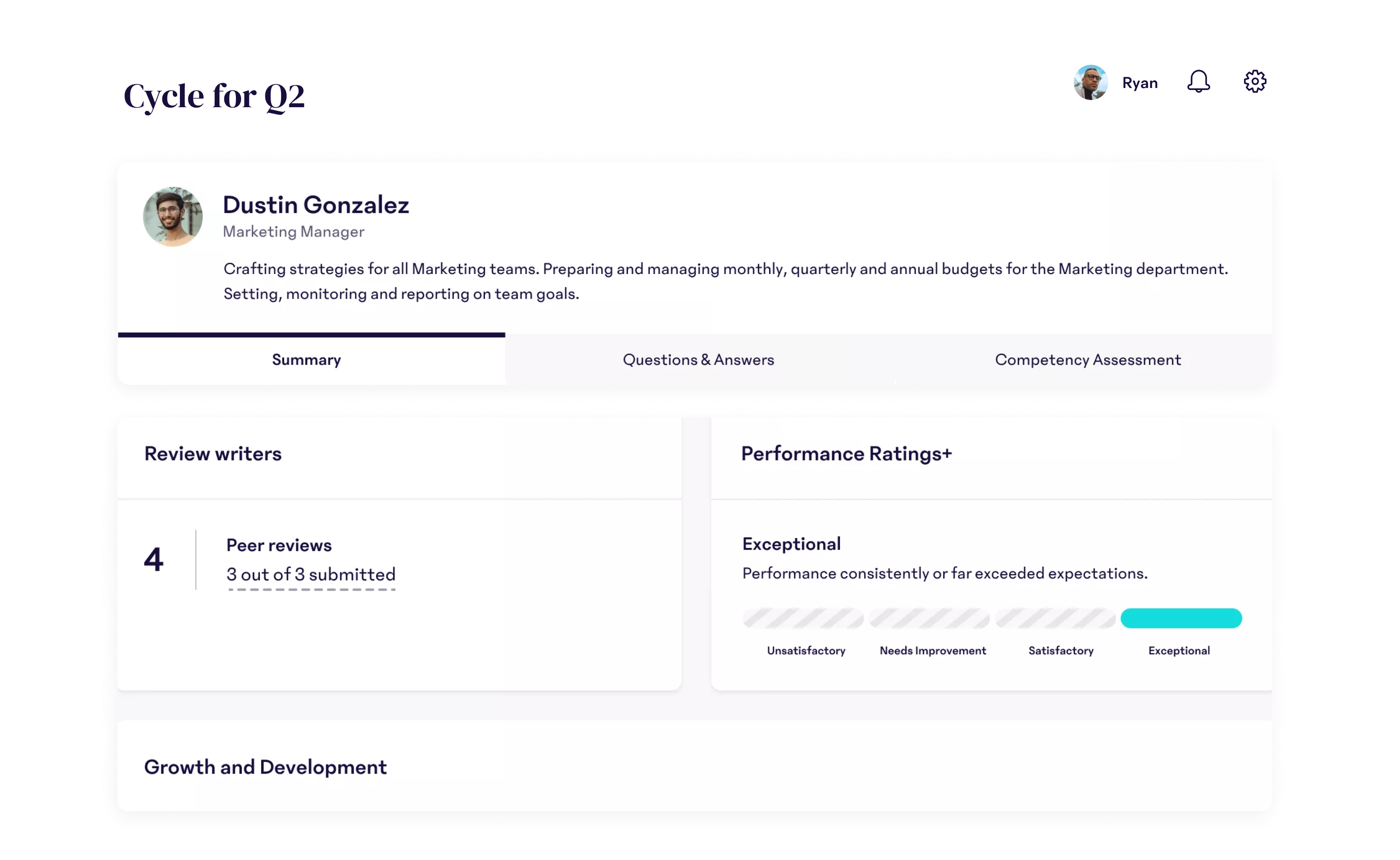Click the '3 out of 3 submitted' link
The image size is (1400, 860).
[x=311, y=574]
